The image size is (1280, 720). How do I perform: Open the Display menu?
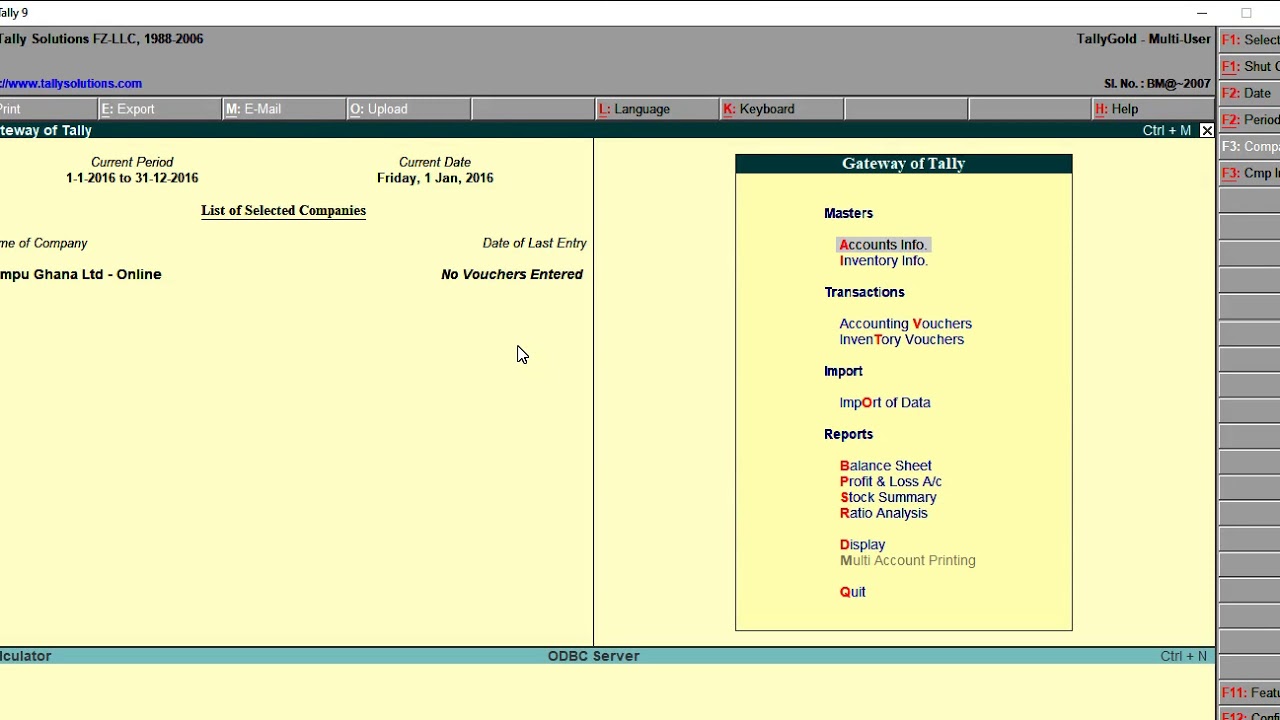pos(862,545)
